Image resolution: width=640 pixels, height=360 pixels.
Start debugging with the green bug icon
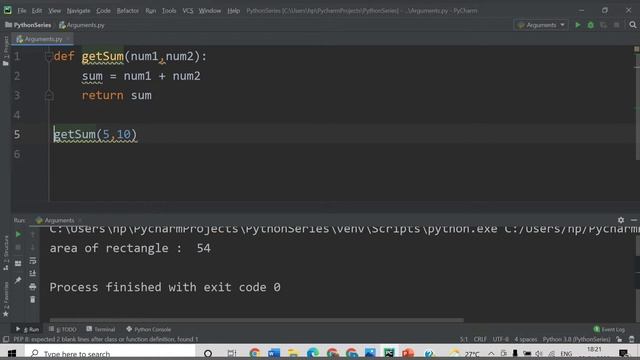pyautogui.click(x=590, y=25)
